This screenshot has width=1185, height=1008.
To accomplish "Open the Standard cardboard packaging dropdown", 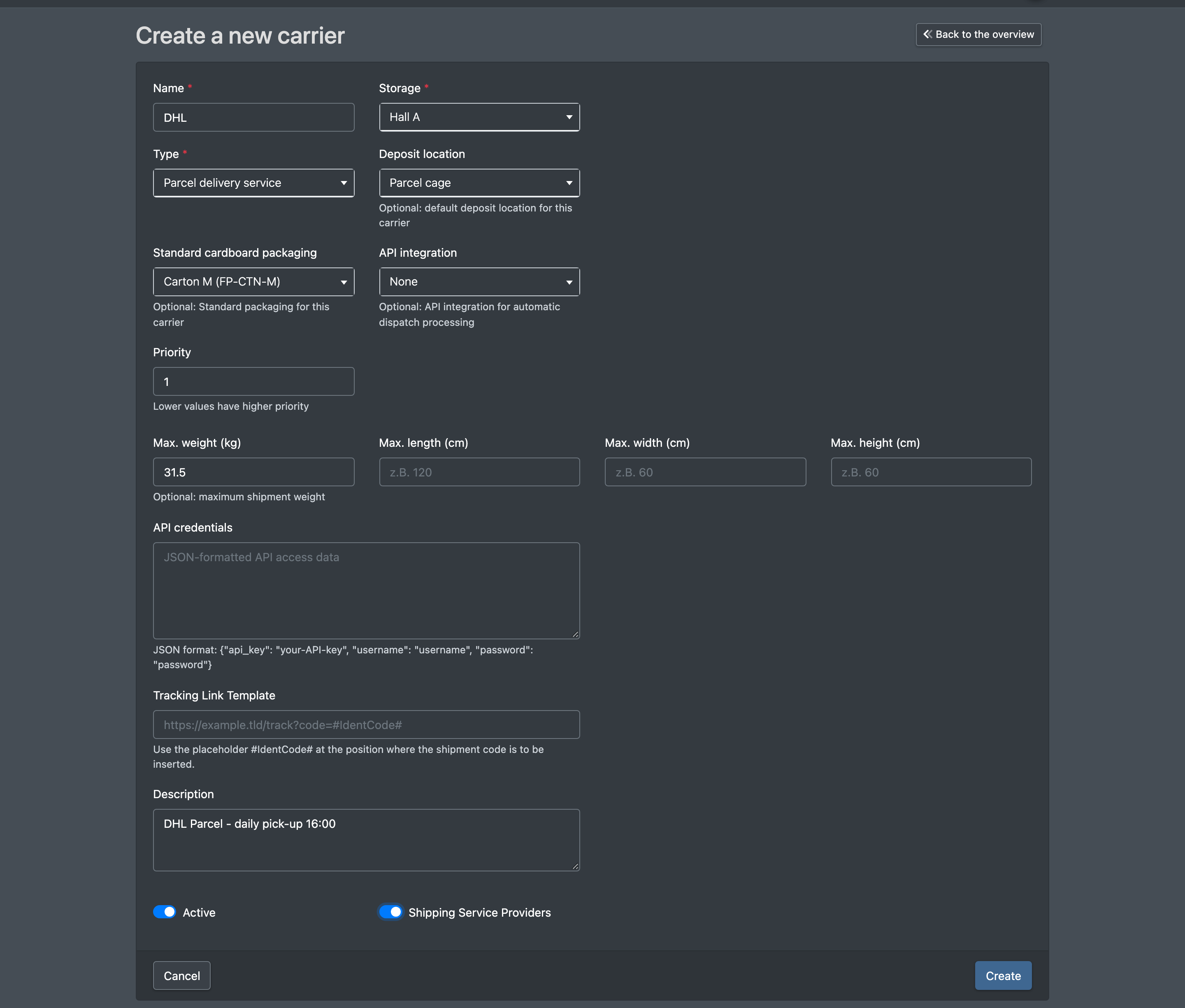I will pyautogui.click(x=254, y=282).
